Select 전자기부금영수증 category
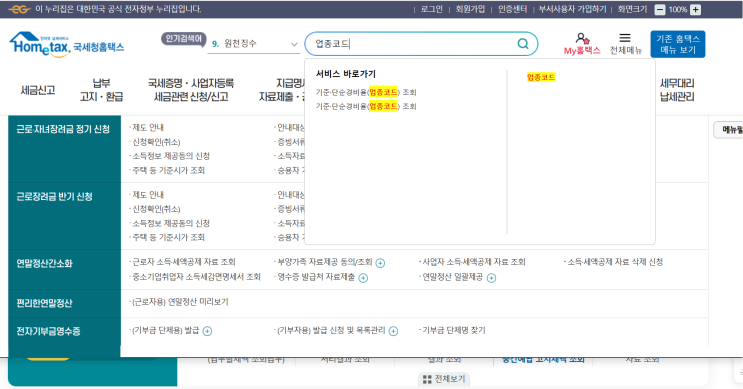This screenshot has width=743, height=389. point(48,331)
